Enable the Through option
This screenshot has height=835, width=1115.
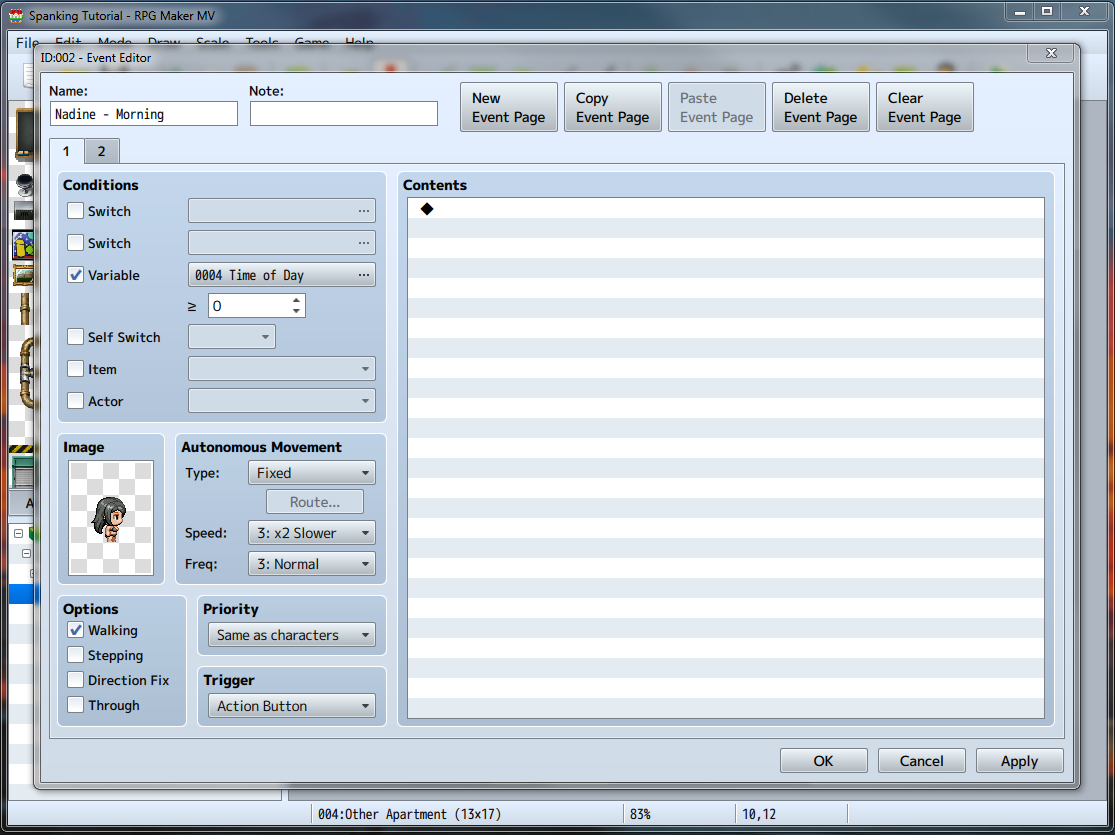coord(75,705)
